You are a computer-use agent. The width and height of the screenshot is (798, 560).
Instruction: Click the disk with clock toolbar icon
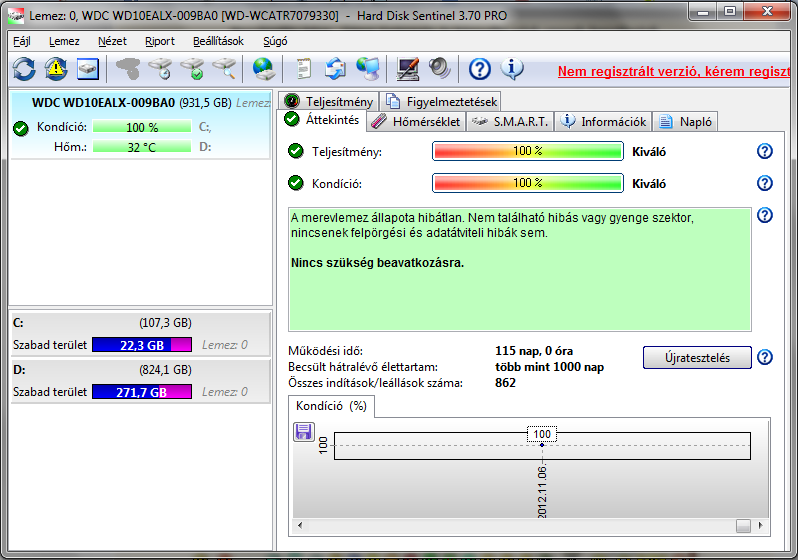(x=160, y=69)
